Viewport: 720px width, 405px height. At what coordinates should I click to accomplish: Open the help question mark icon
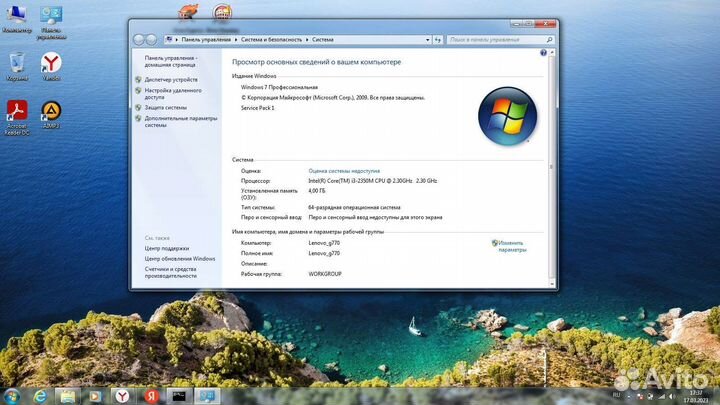pos(543,53)
